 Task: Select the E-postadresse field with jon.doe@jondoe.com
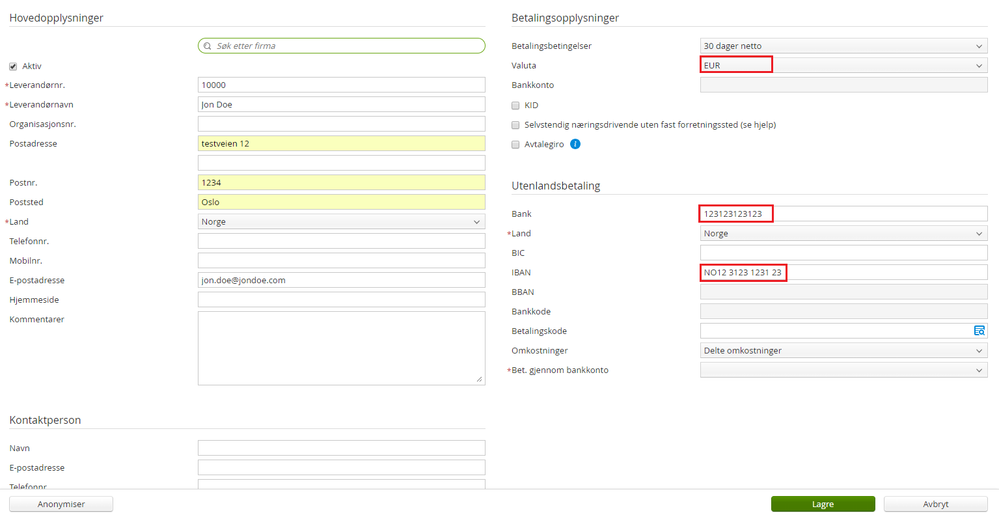[x=341, y=280]
